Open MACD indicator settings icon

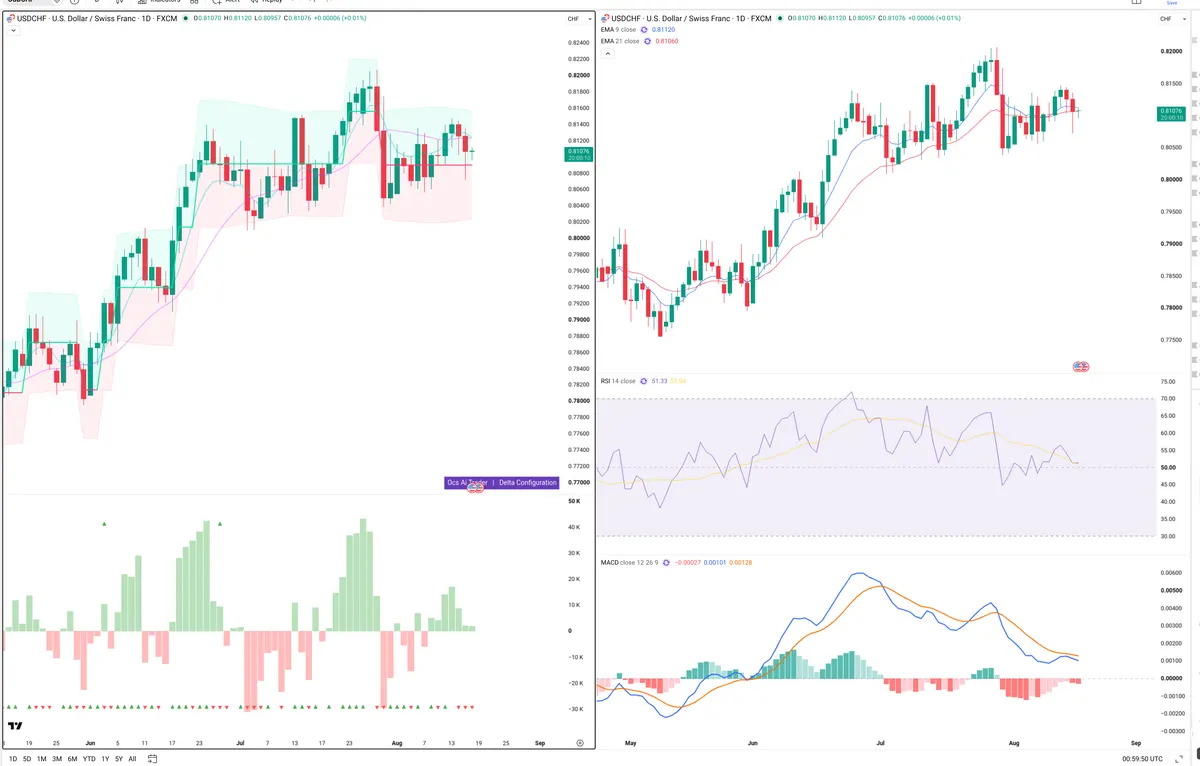[x=666, y=562]
